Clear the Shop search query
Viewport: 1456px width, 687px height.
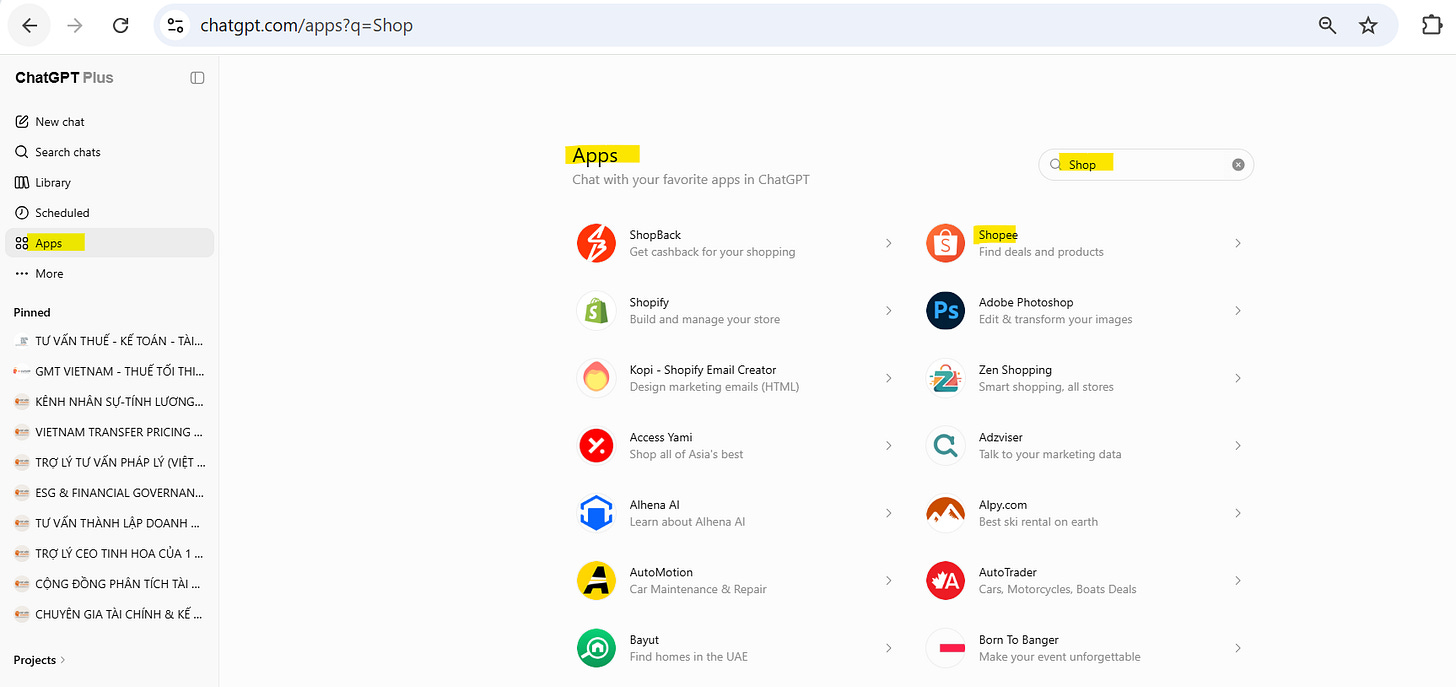click(1238, 165)
